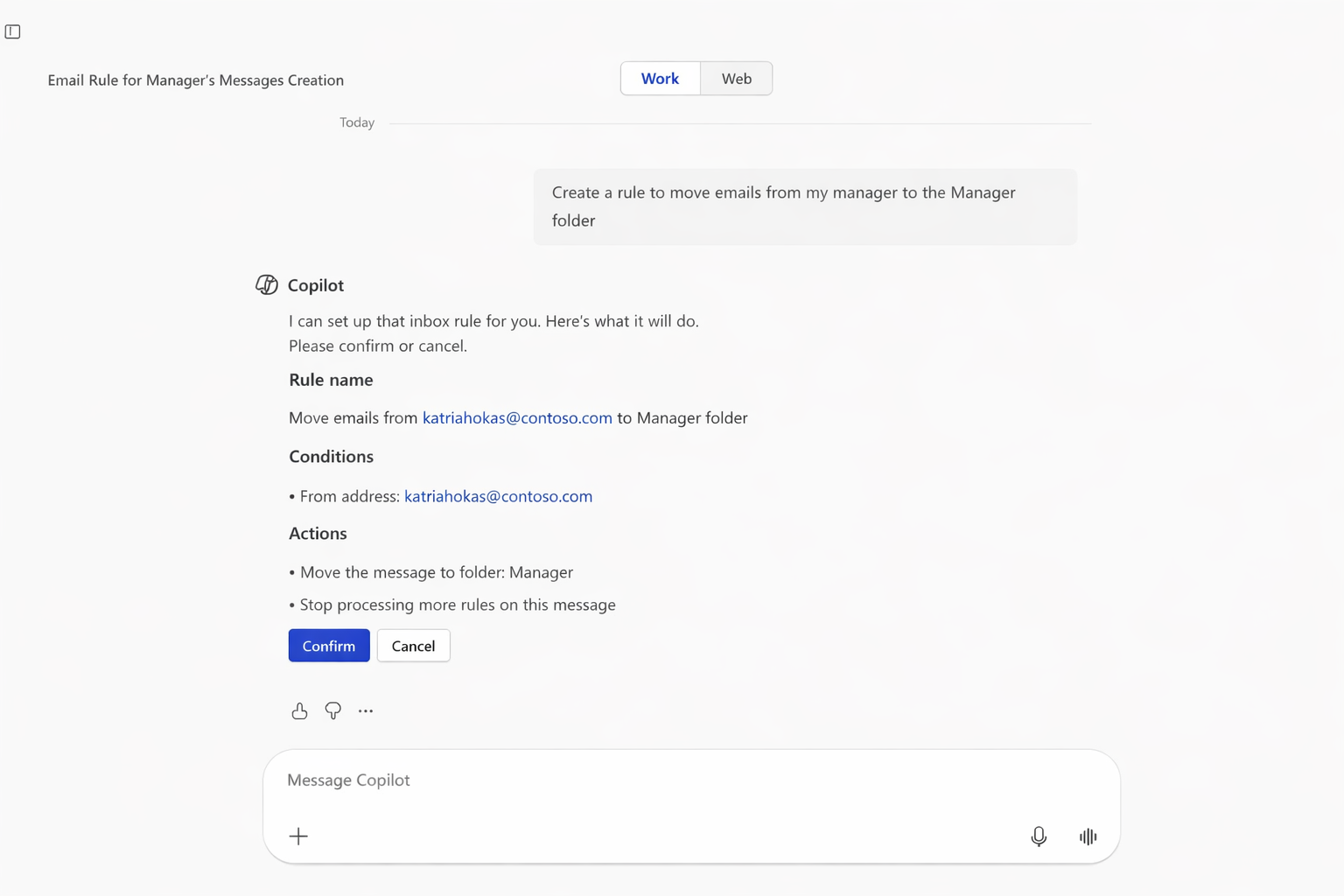Switch to the Web tab
Image resolution: width=1344 pixels, height=896 pixels.
[x=736, y=79]
